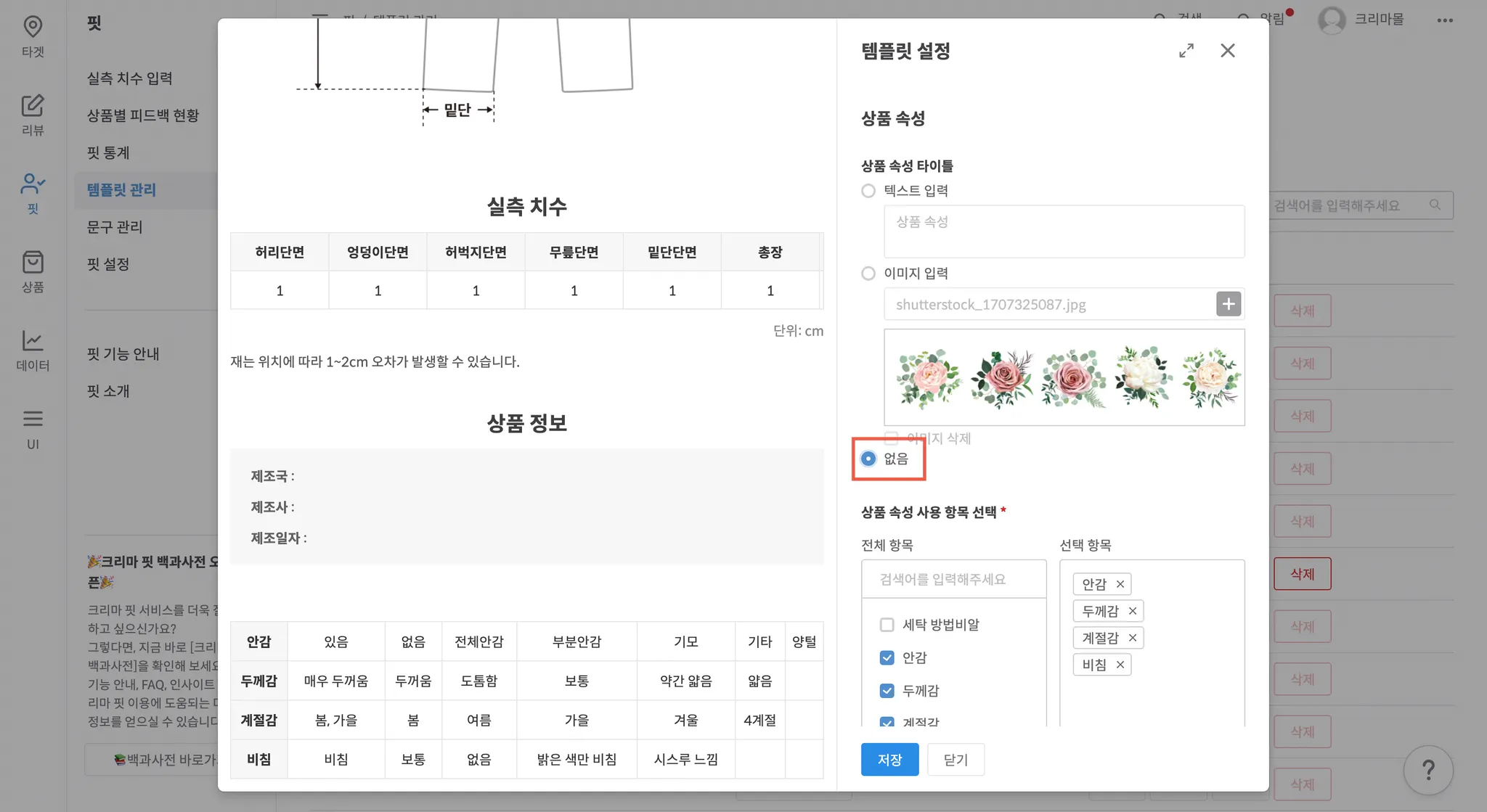Click the help question mark button

tap(1427, 770)
